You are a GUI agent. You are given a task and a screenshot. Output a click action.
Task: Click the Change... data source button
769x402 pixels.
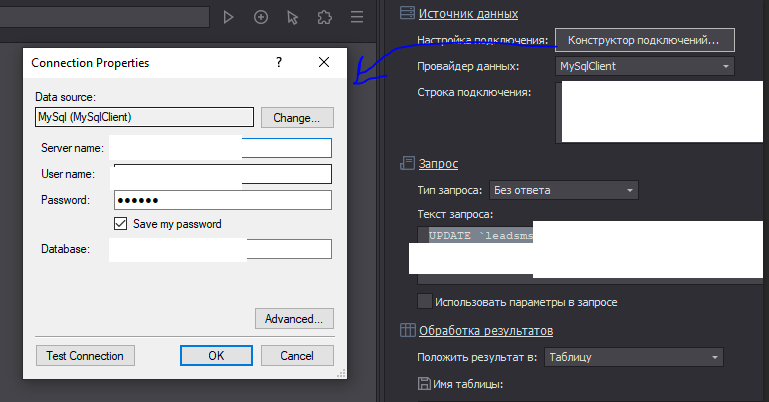click(297, 117)
